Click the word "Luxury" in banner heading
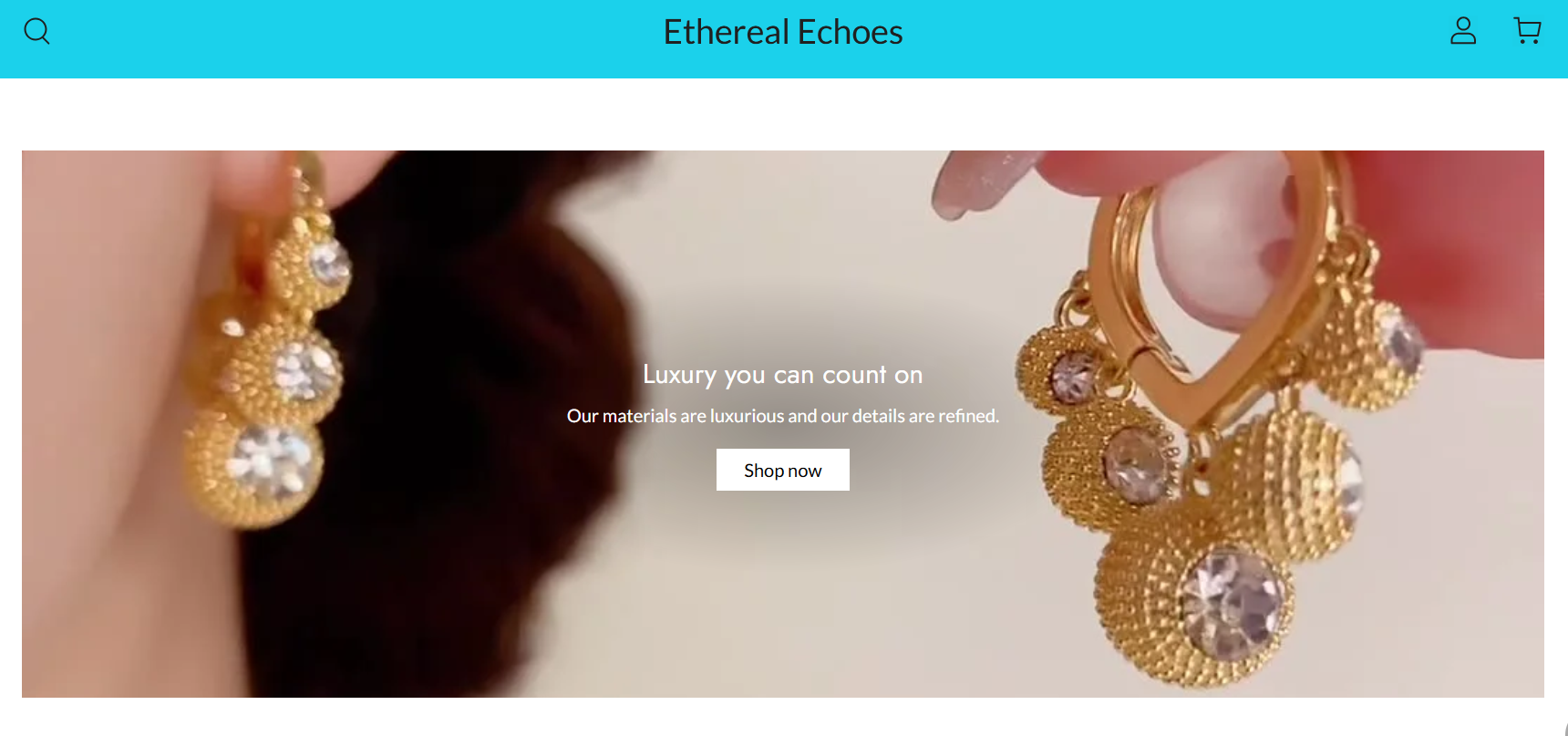The image size is (1568, 736). 679,375
